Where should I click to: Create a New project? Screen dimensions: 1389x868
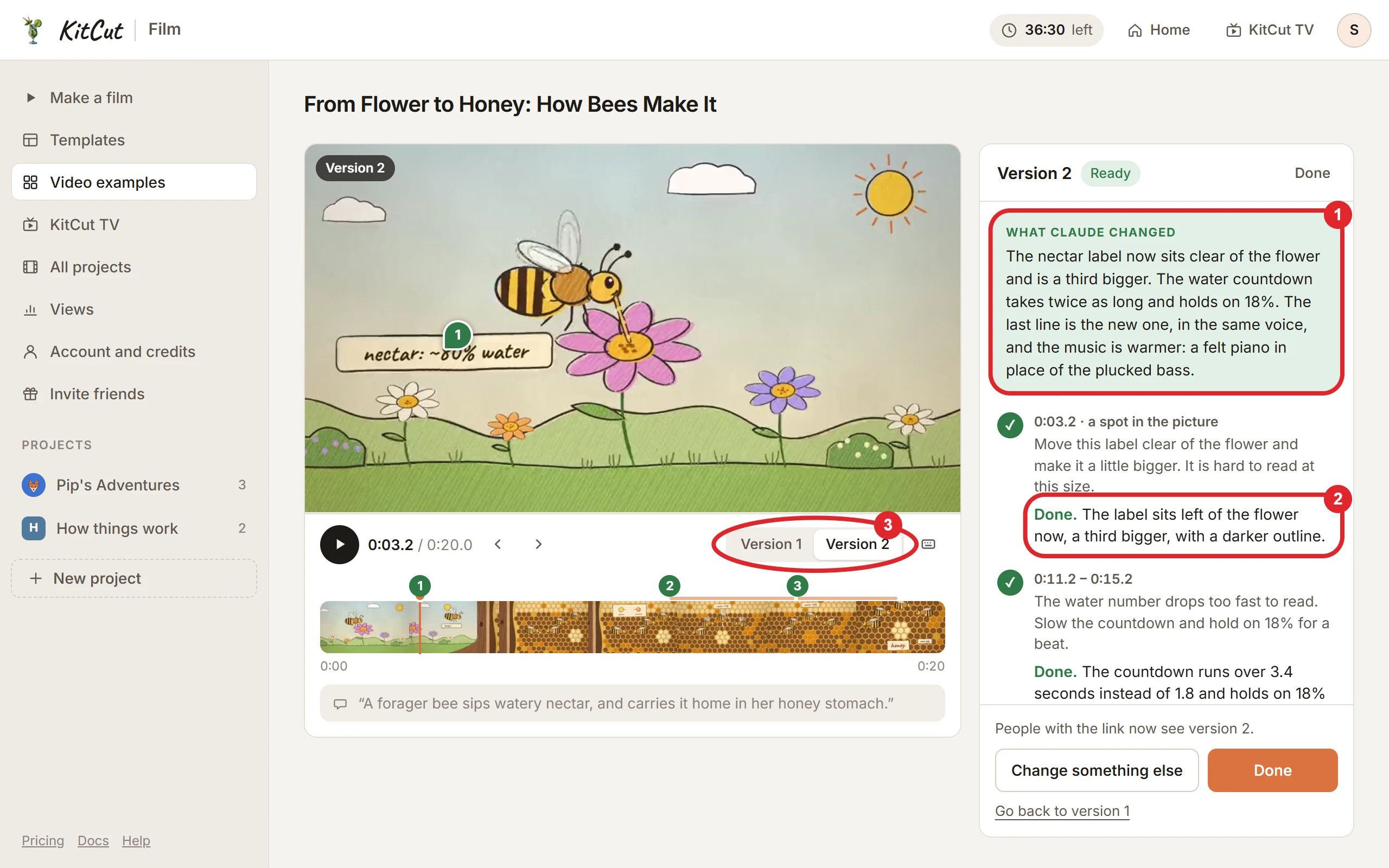[x=133, y=578]
